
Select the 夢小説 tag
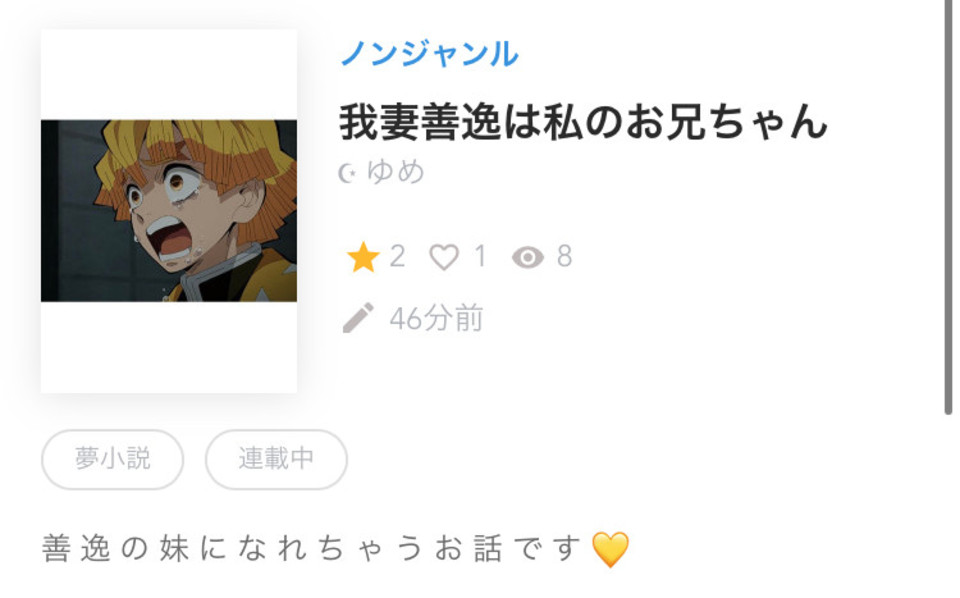pyautogui.click(x=113, y=459)
